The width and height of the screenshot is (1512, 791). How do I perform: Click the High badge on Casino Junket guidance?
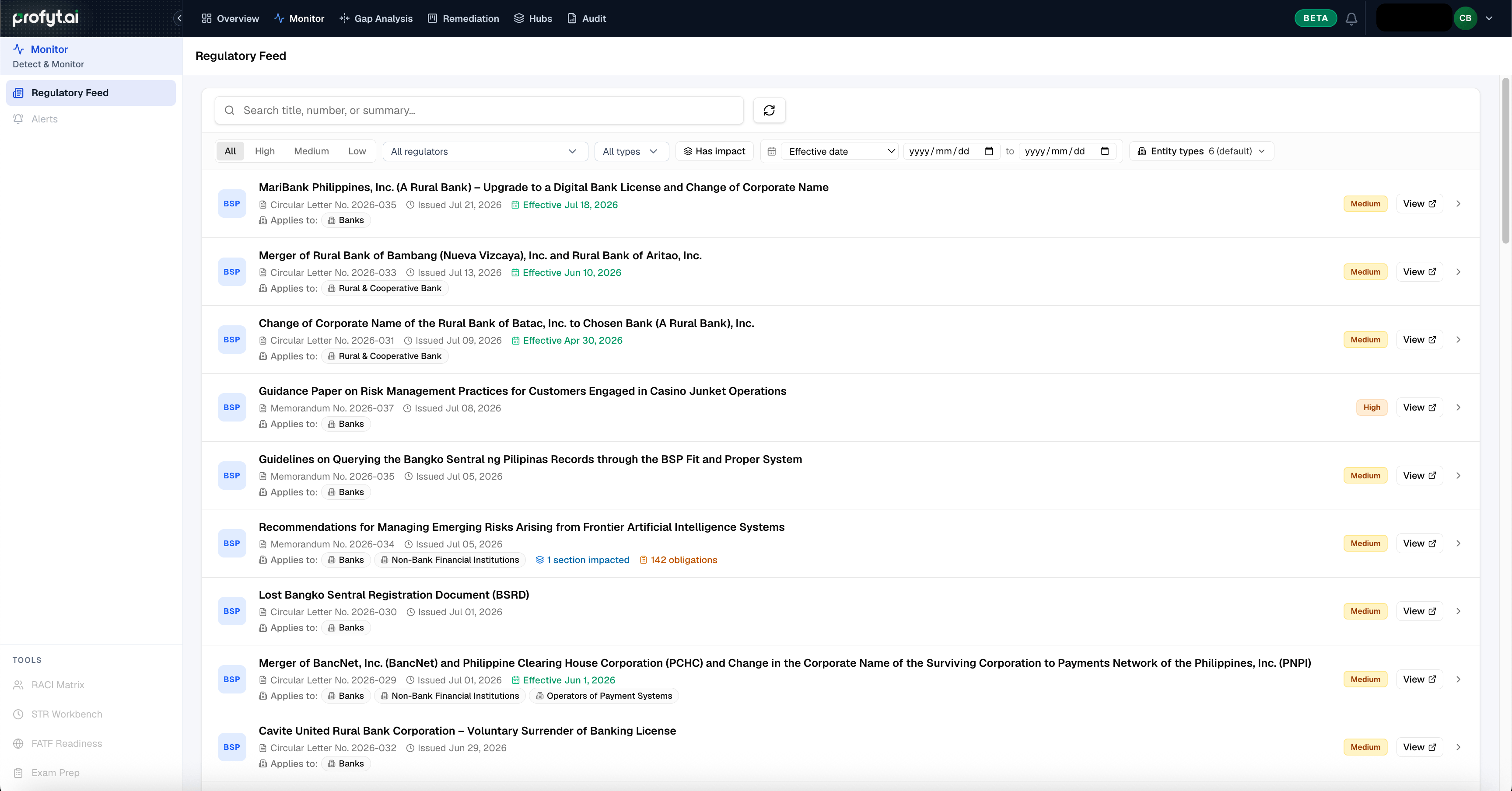(1372, 407)
